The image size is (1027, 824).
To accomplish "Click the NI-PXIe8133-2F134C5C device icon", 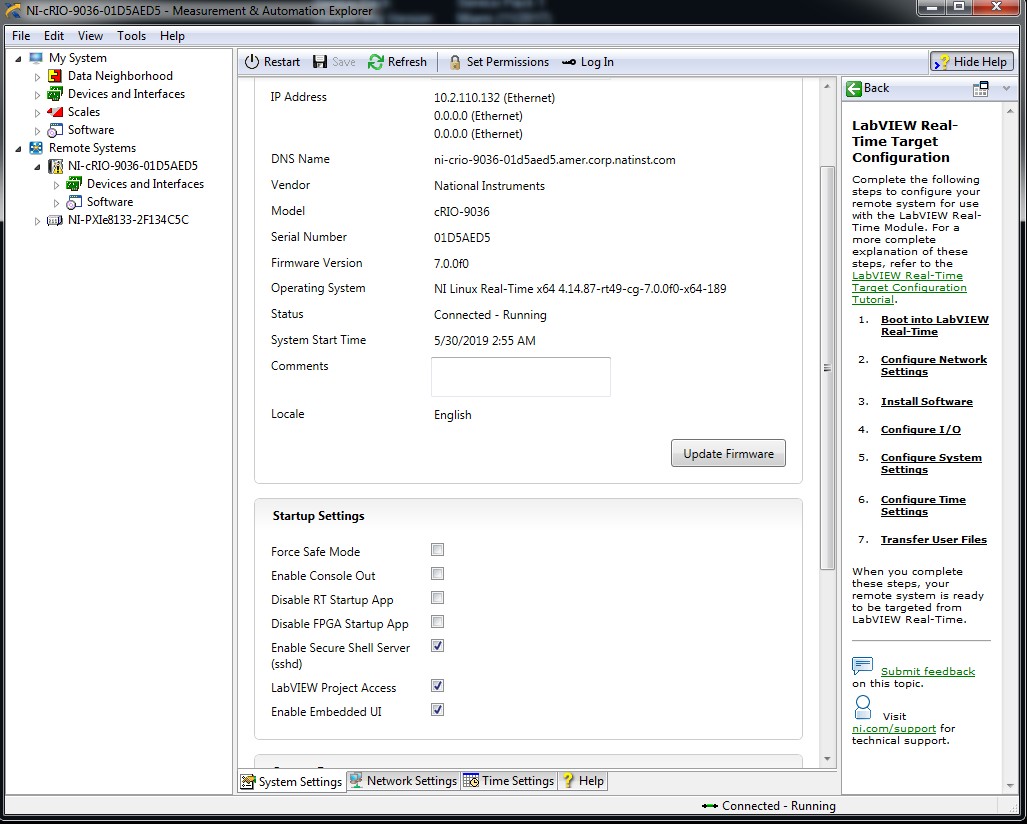I will [x=55, y=220].
